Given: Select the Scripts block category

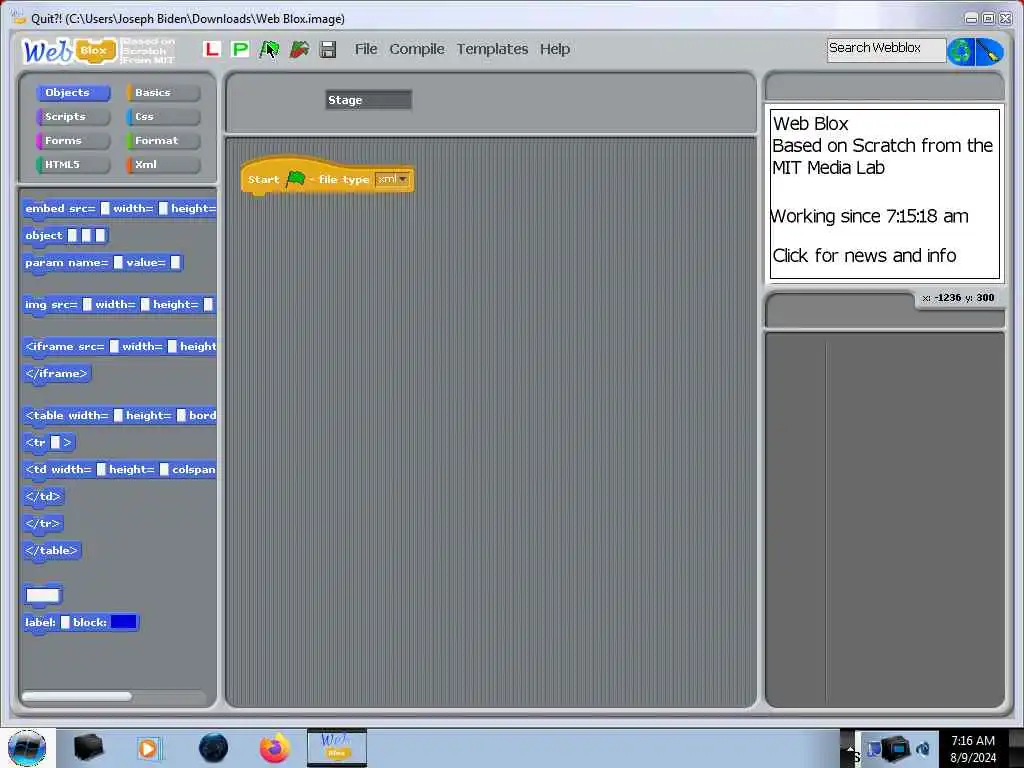Looking at the screenshot, I should pos(73,117).
